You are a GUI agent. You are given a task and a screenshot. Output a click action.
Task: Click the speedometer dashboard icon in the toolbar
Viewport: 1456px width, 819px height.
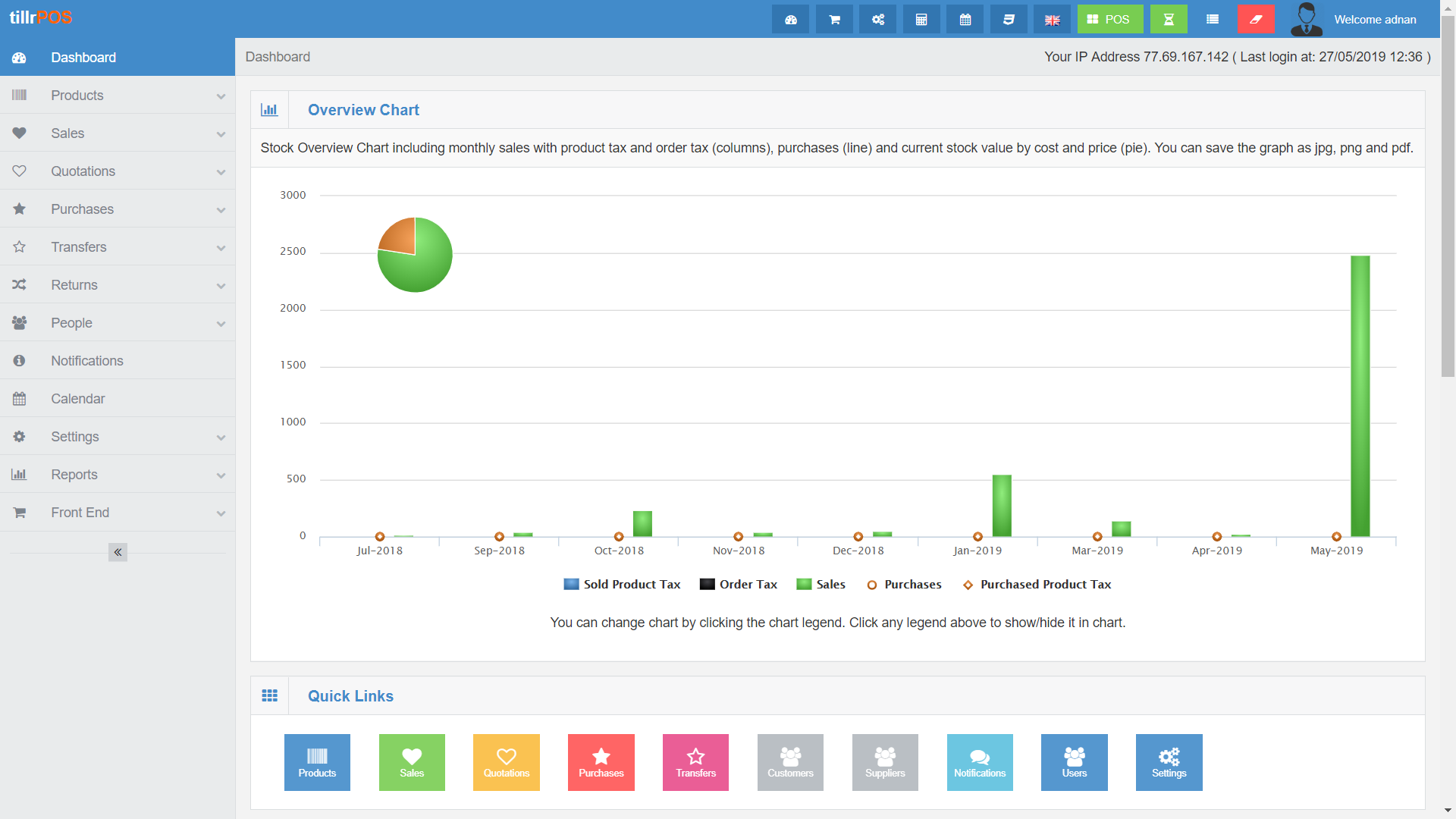click(x=790, y=19)
